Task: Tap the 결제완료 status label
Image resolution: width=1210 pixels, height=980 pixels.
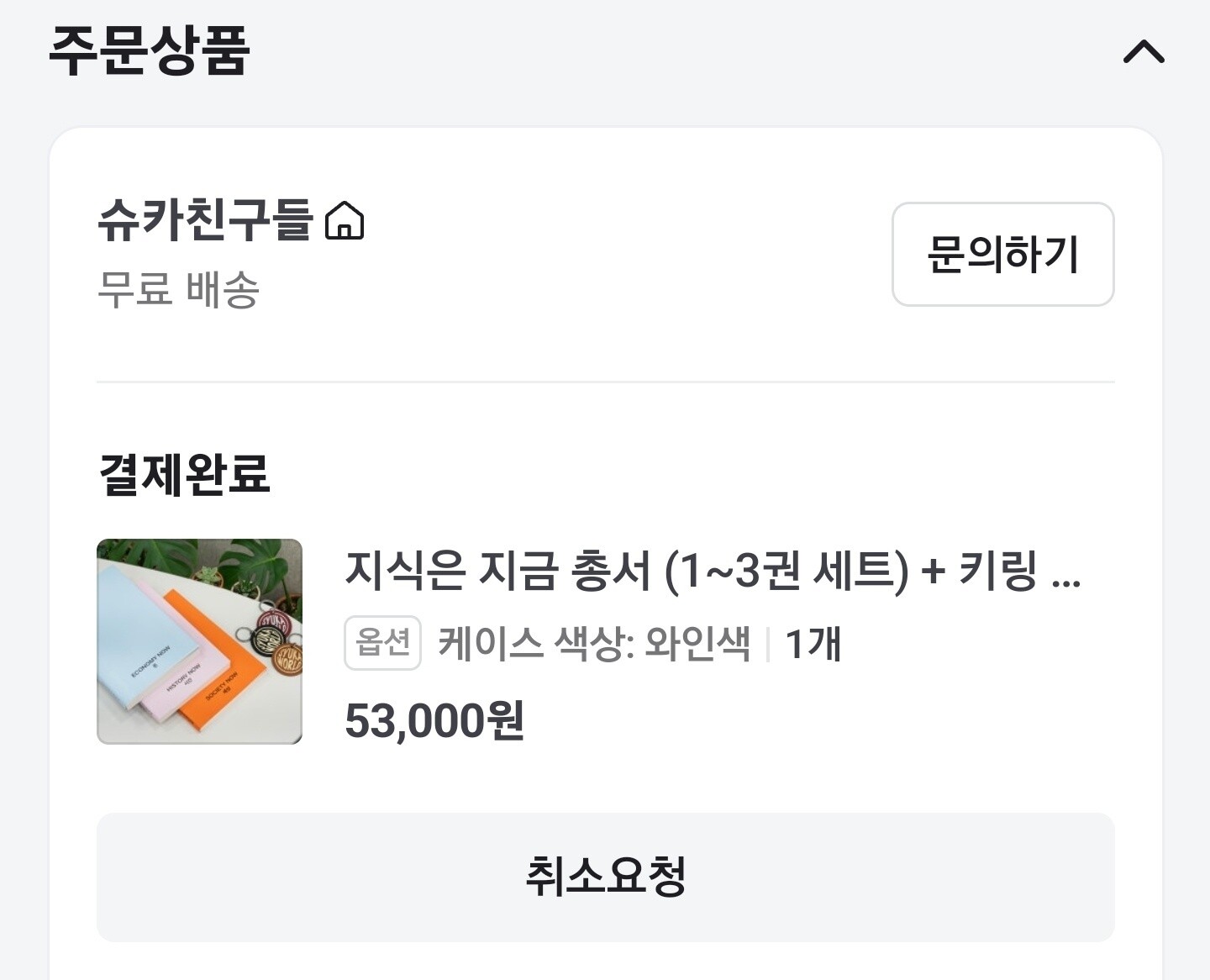Action: pos(185,474)
